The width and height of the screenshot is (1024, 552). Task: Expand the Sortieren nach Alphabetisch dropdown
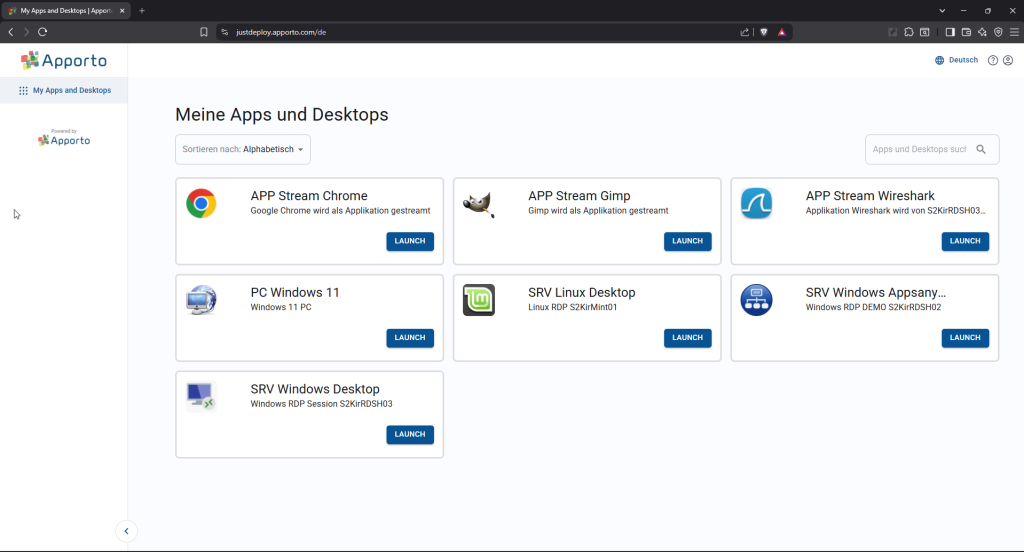[x=243, y=149]
